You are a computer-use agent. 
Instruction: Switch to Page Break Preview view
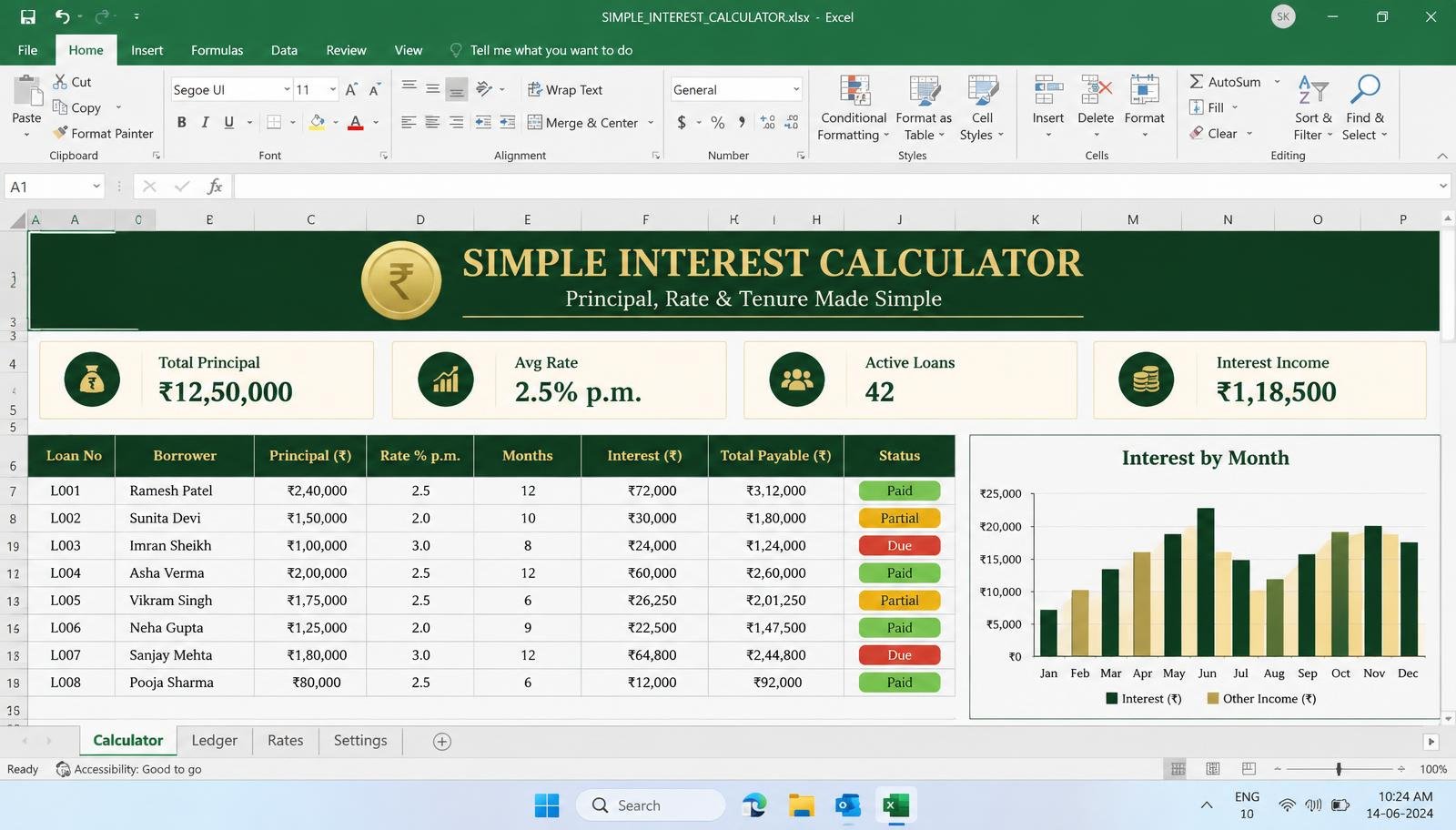pos(1249,769)
